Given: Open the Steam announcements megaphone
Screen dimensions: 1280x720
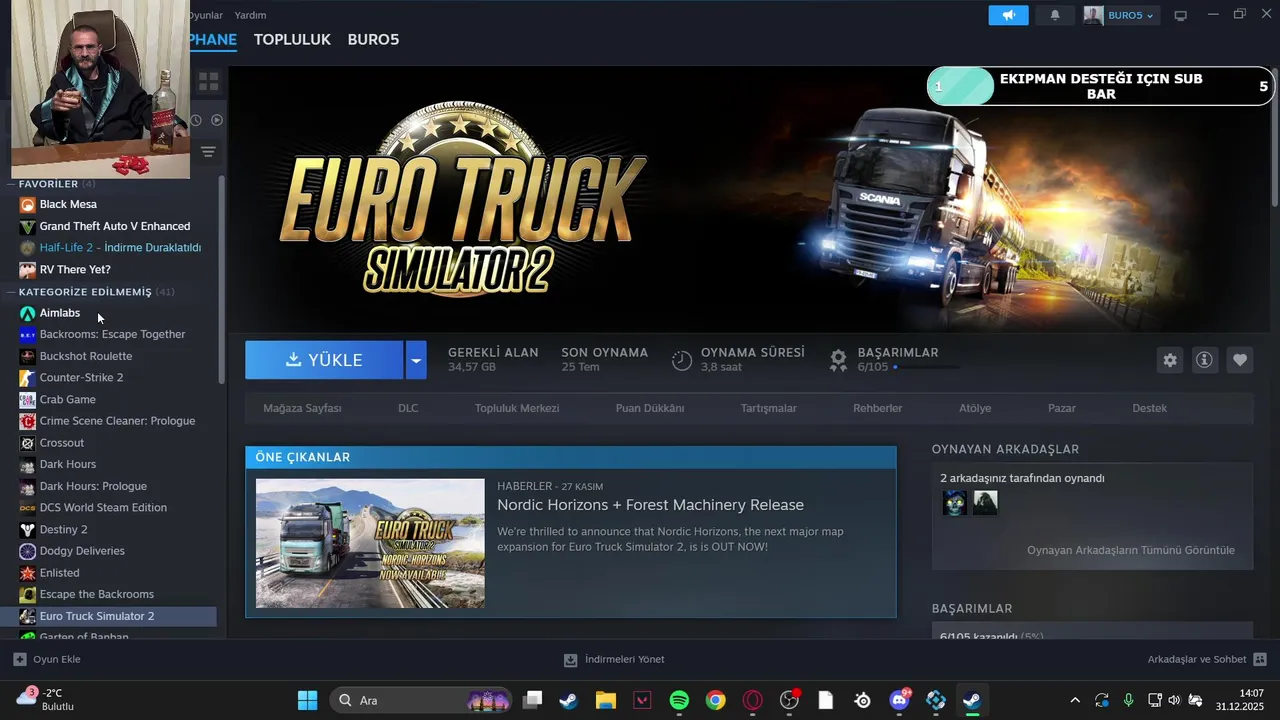Looking at the screenshot, I should pyautogui.click(x=1008, y=15).
